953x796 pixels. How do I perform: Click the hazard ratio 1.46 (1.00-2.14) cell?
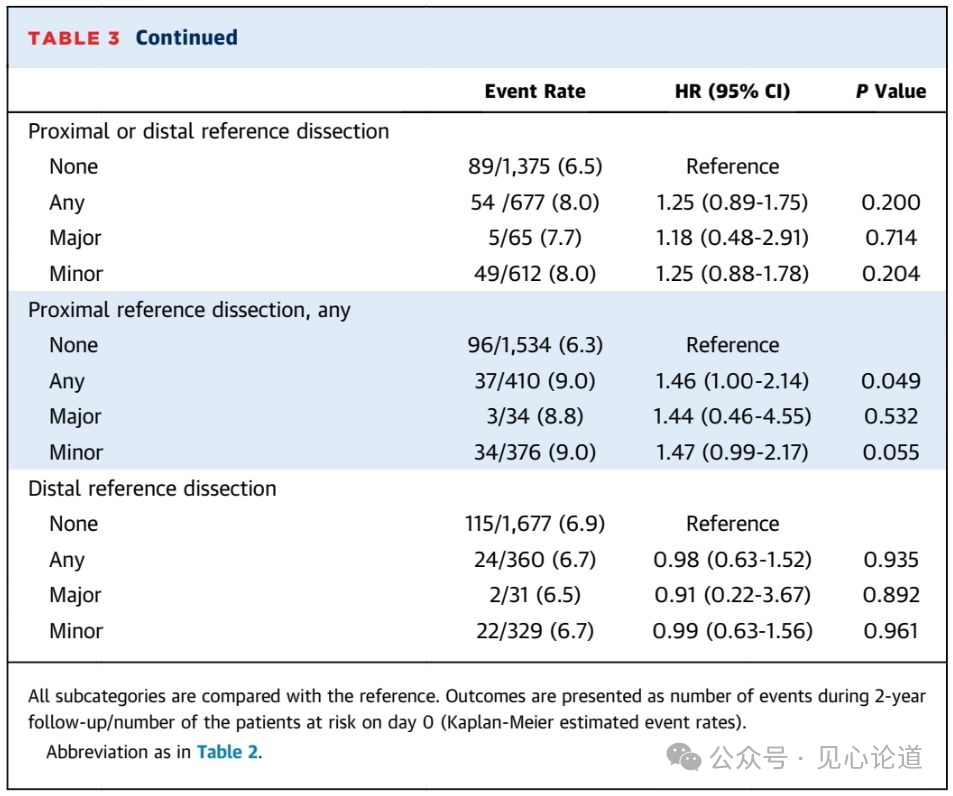[x=732, y=381]
